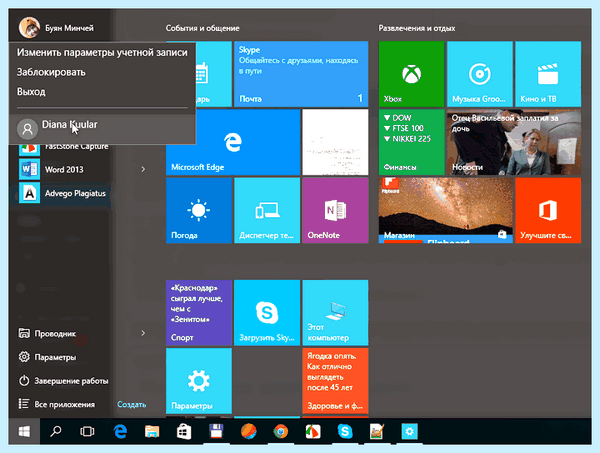Image resolution: width=600 pixels, height=453 pixels.
Task: Open the Улучшите Office tile
Action: 548,210
